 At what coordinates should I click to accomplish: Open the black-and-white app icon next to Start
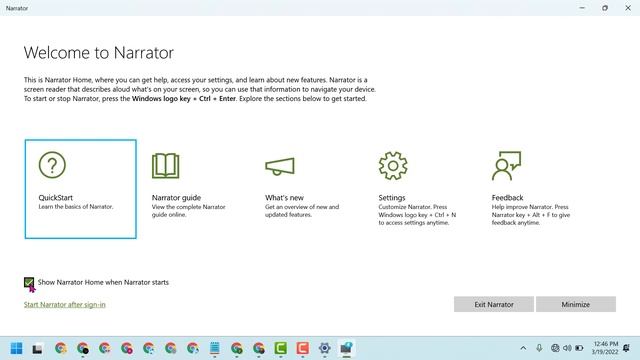click(x=38, y=349)
